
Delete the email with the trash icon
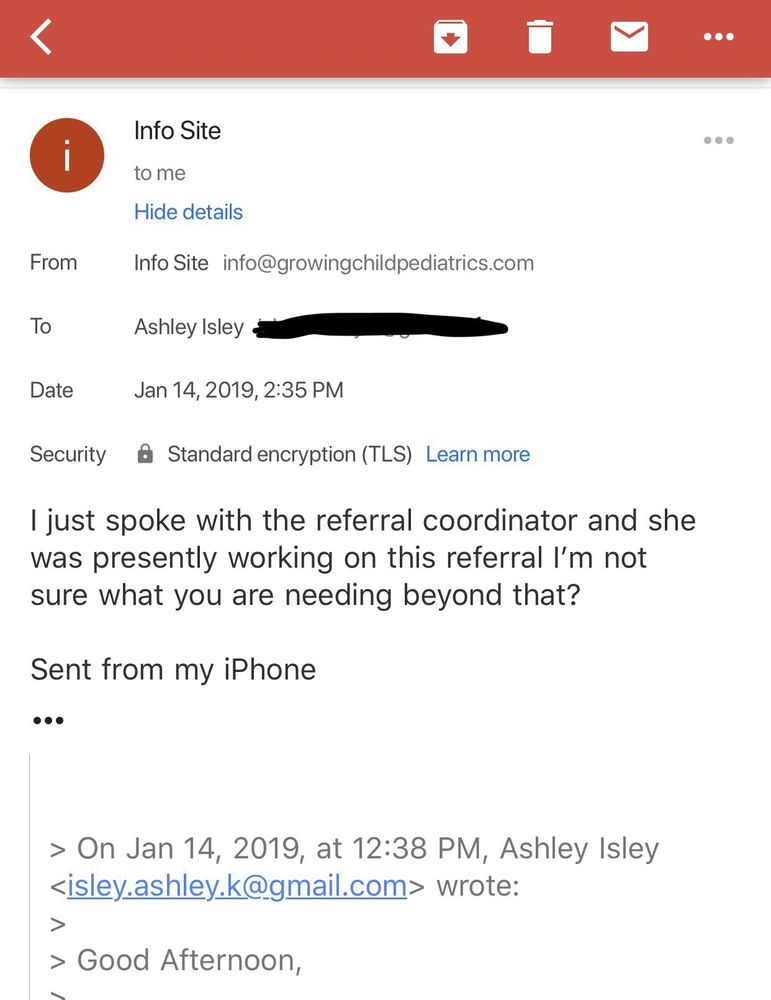[539, 38]
